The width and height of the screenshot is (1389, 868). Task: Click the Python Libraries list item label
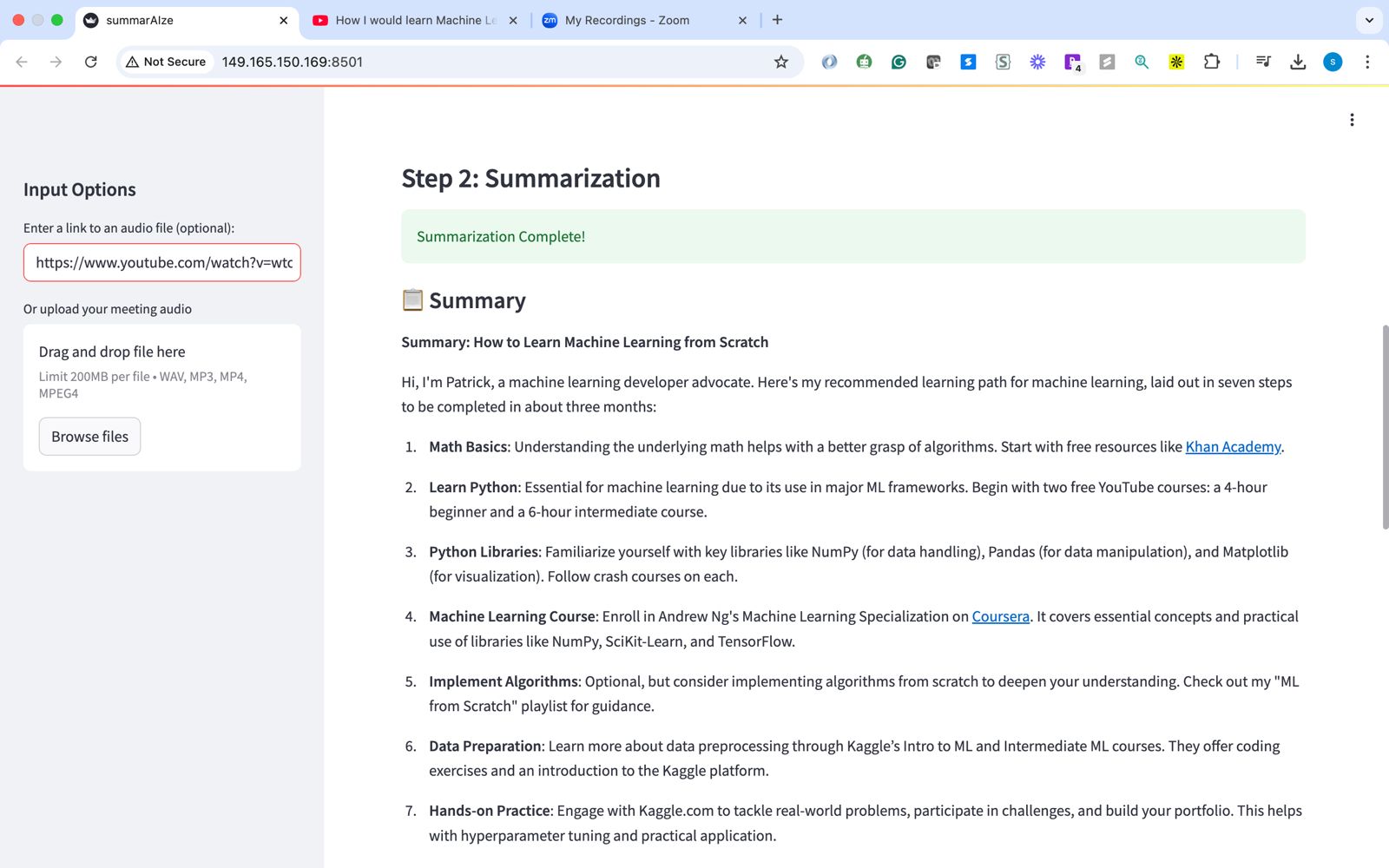[484, 551]
